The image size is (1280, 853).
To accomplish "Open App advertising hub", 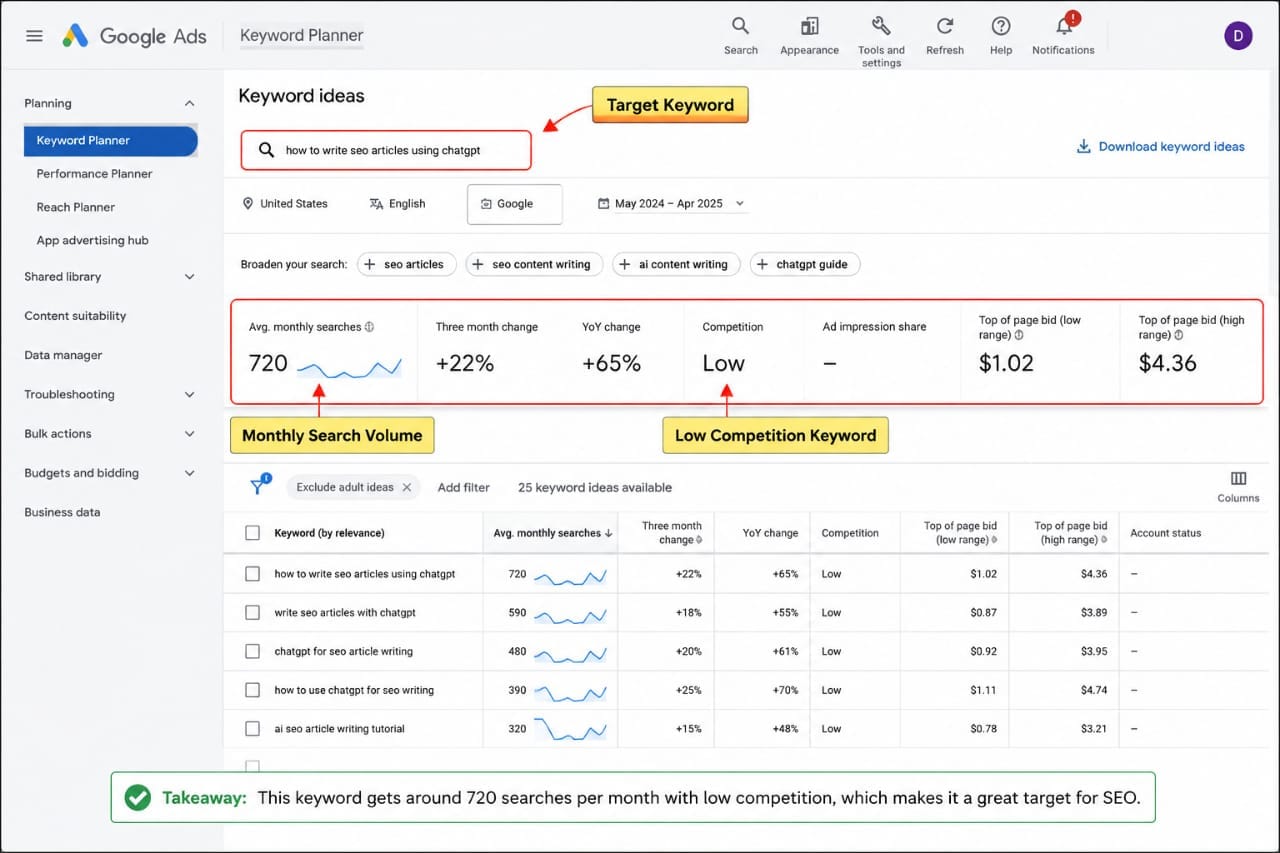I will (93, 240).
